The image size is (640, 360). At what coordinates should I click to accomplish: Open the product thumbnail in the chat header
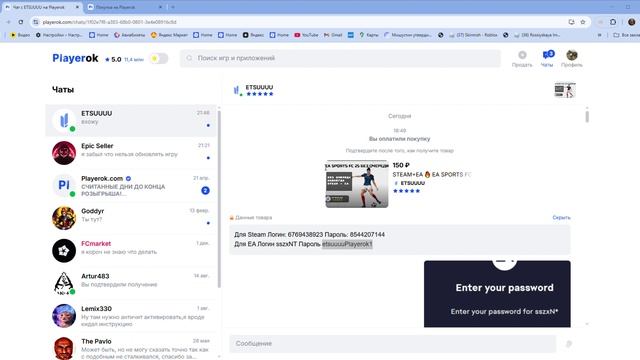pyautogui.click(x=565, y=90)
